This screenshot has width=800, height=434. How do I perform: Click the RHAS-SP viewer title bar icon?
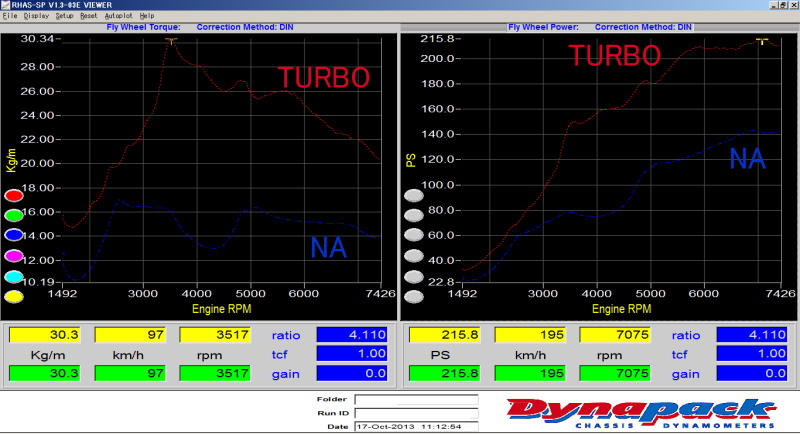pos(5,5)
